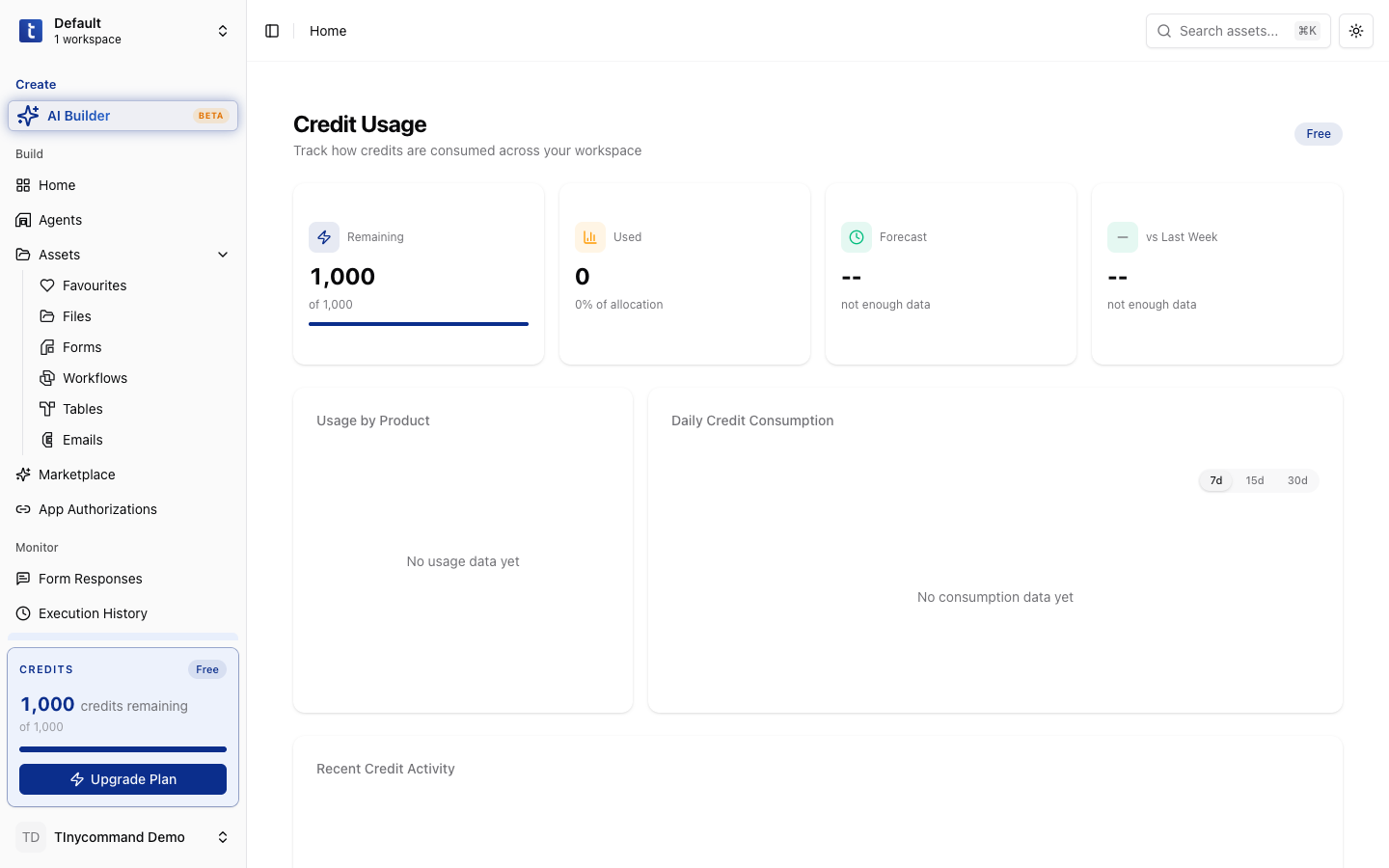The image size is (1389, 868).
Task: Click '0% of allocation' text
Action: point(619,305)
